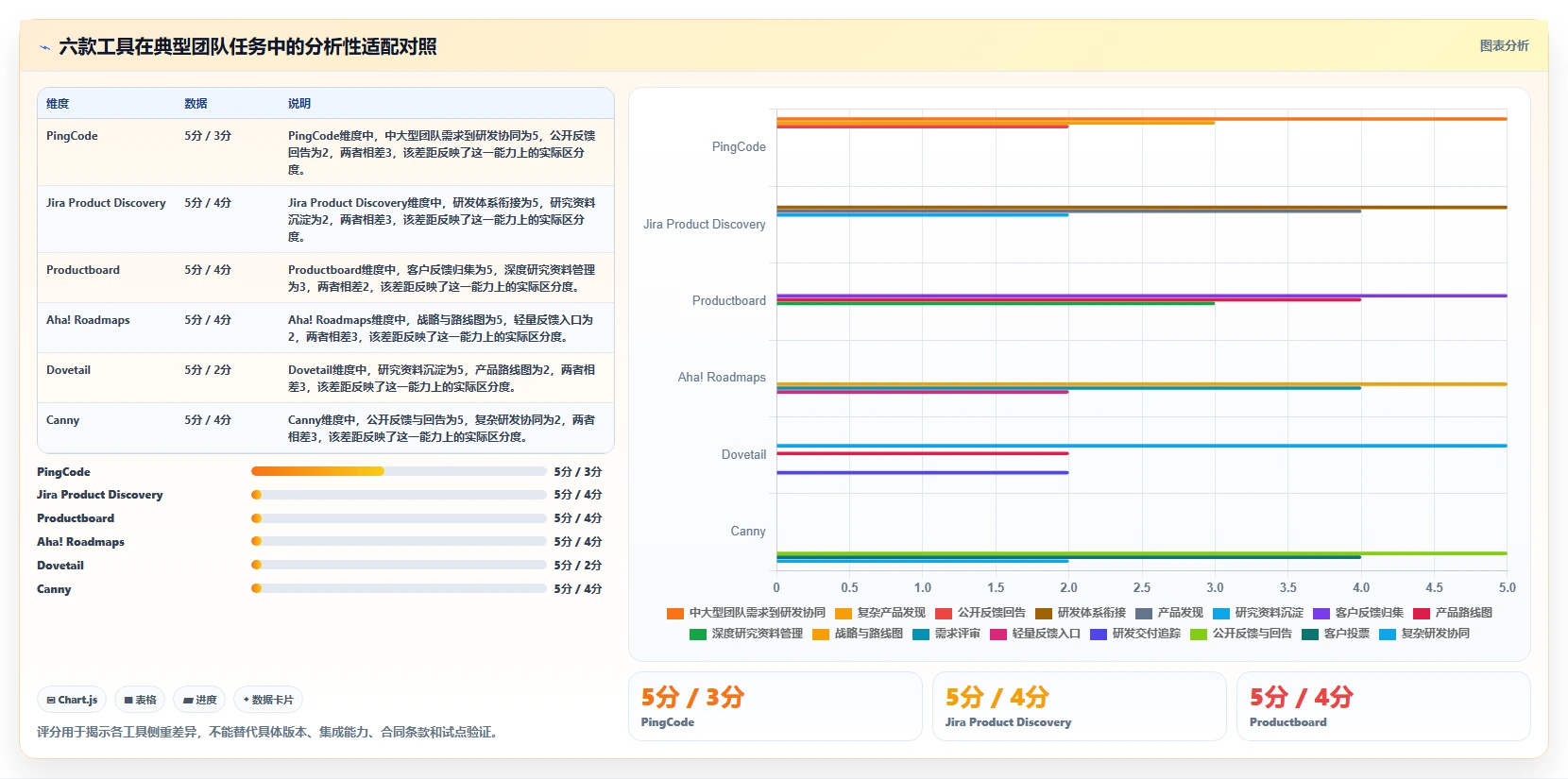The width and height of the screenshot is (1568, 779).
Task: Click the 5分 / 2分 value beside the Dovetail progress bar
Action: [578, 565]
